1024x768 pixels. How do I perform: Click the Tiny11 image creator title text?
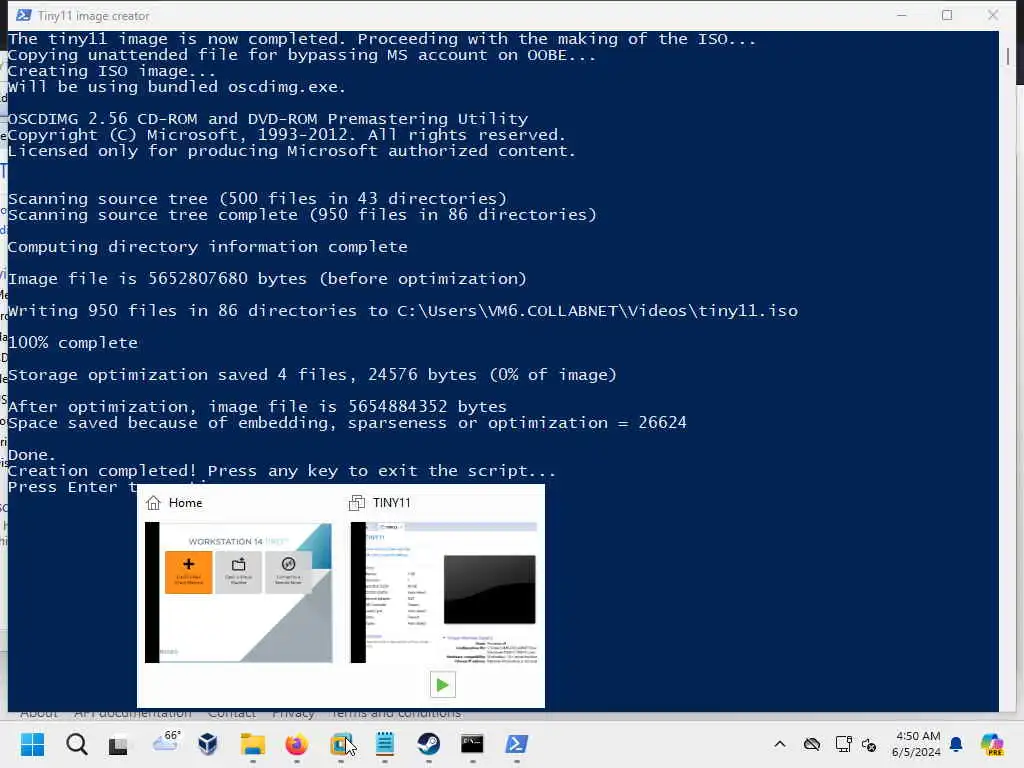pos(93,16)
